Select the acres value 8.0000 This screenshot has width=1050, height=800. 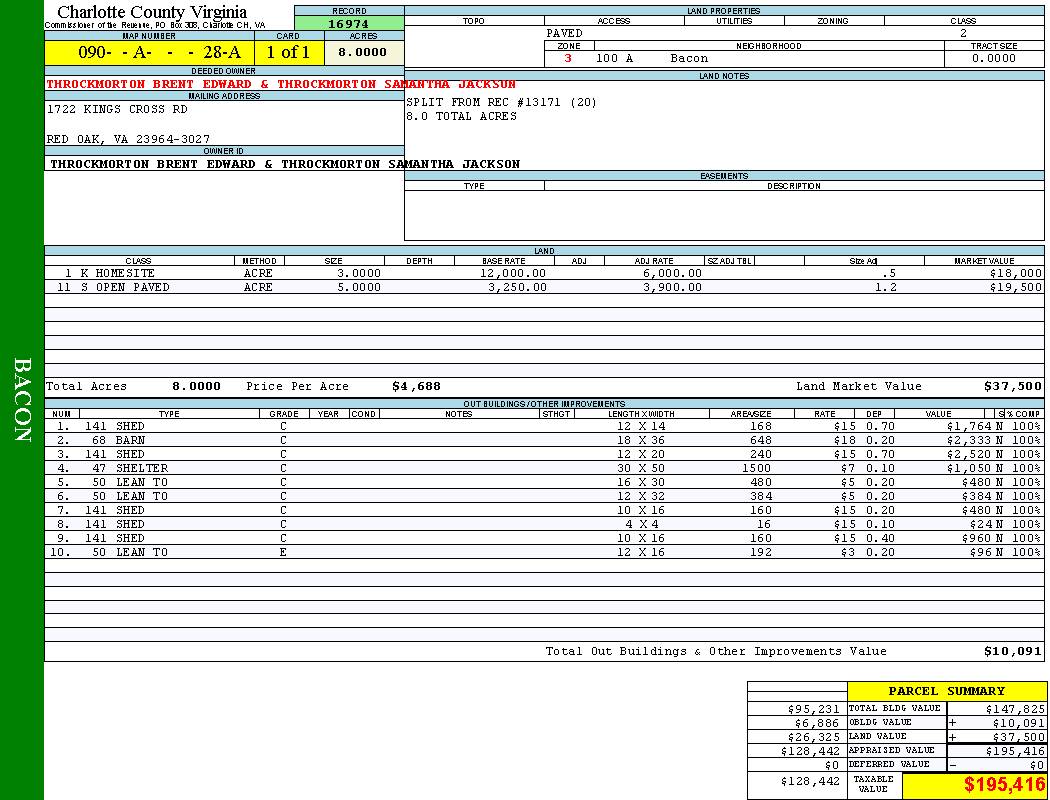[362, 53]
